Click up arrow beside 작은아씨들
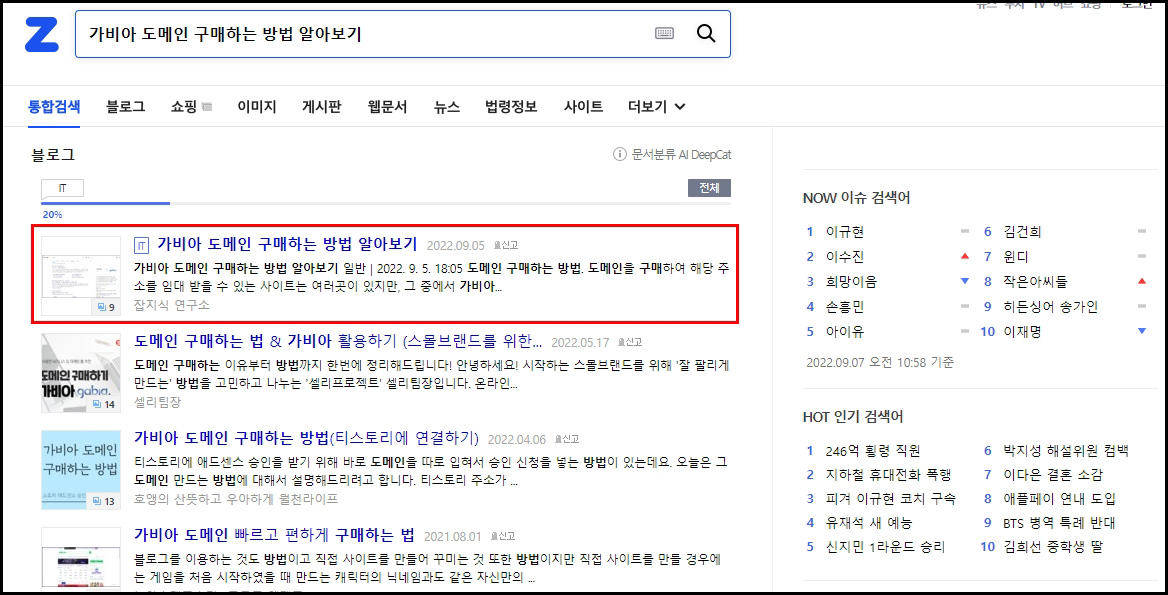The image size is (1168, 595). [1142, 281]
